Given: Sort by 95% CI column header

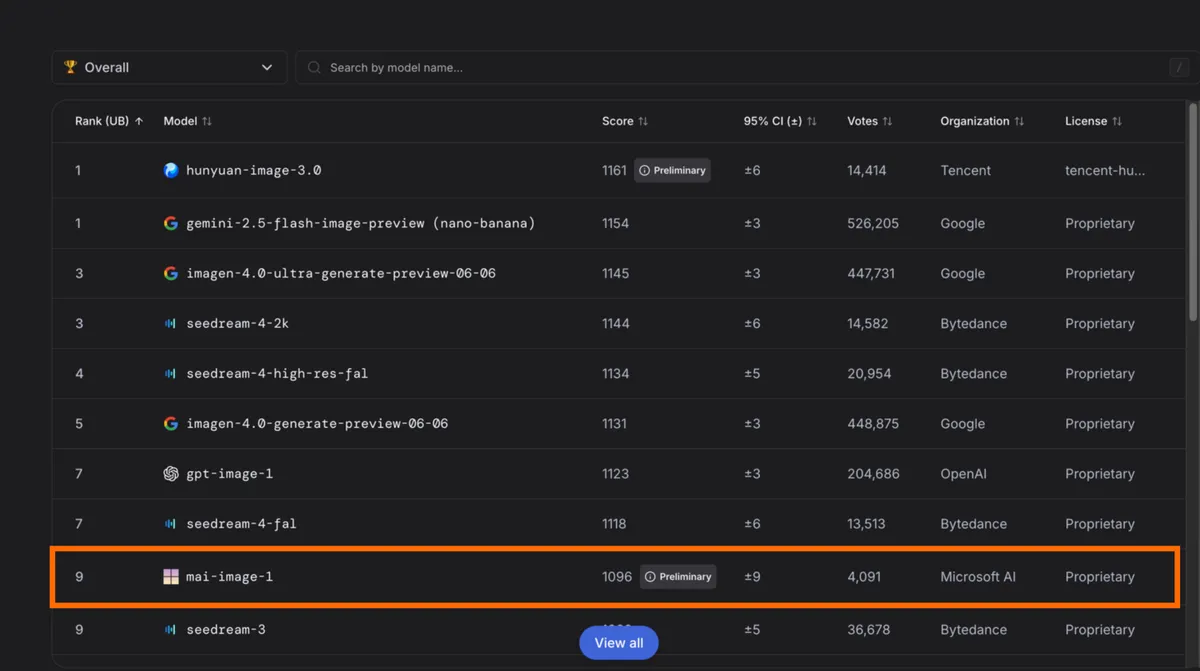Looking at the screenshot, I should pyautogui.click(x=780, y=121).
